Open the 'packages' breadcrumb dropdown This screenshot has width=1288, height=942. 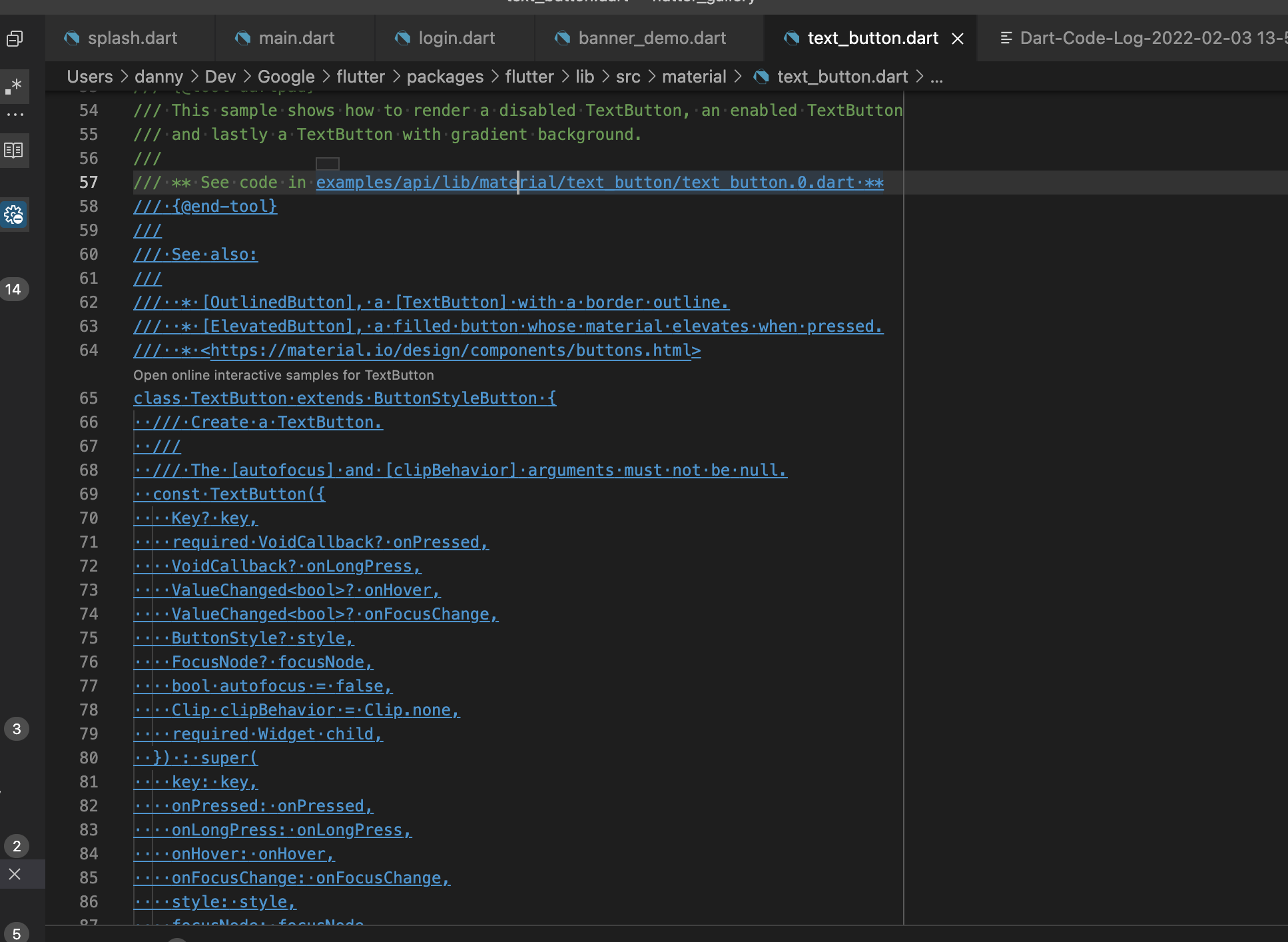point(445,77)
